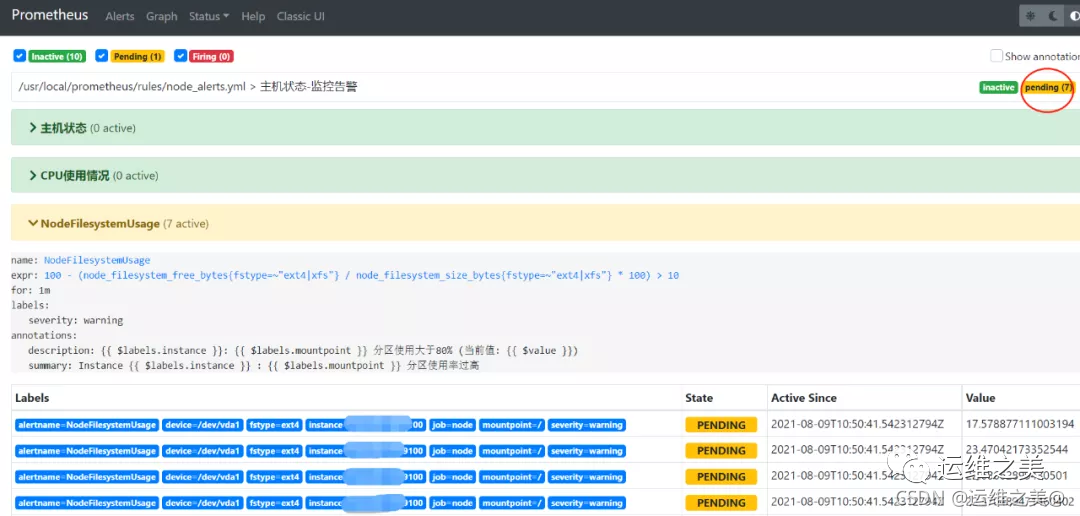Viewport: 1080px width, 516px height.
Task: Click the green inactive badge on rule group
Action: tap(998, 88)
